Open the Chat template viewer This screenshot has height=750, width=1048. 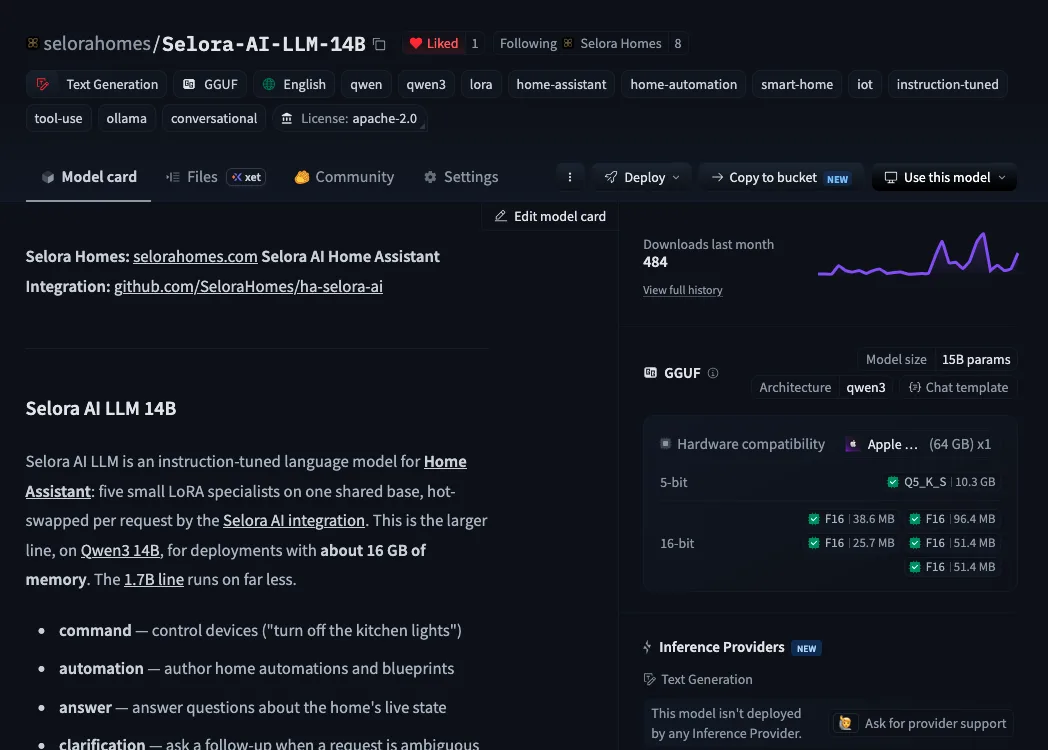tap(958, 387)
